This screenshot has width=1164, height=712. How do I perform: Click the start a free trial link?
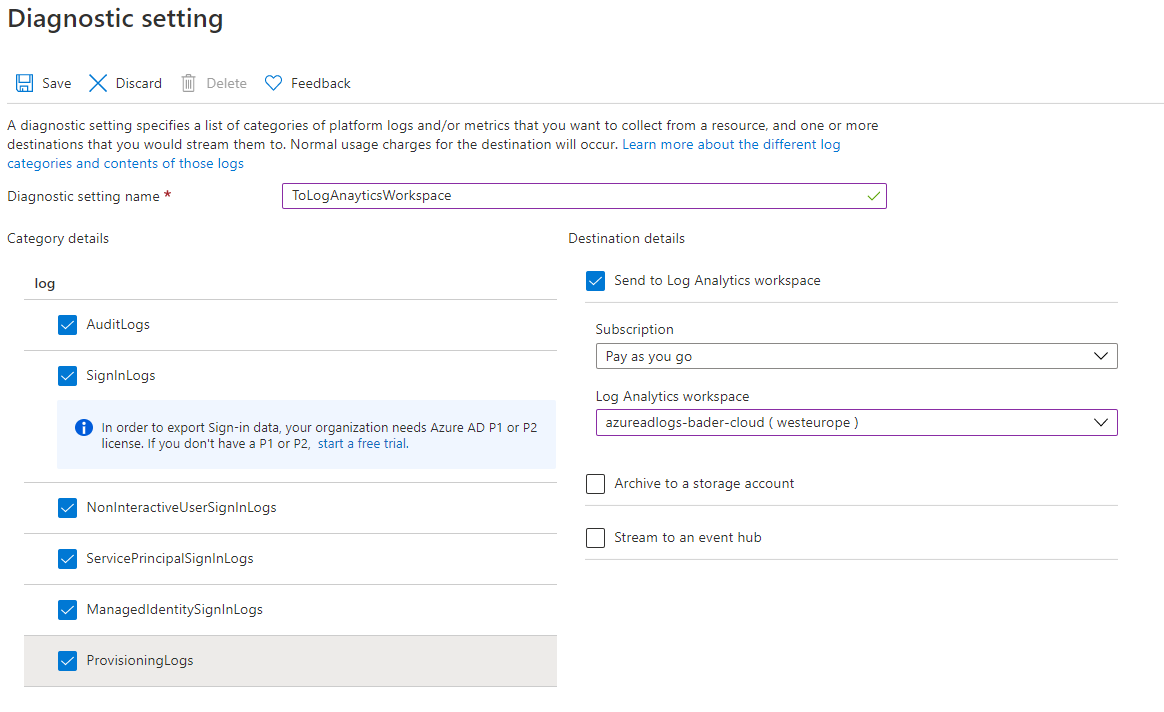pos(362,442)
